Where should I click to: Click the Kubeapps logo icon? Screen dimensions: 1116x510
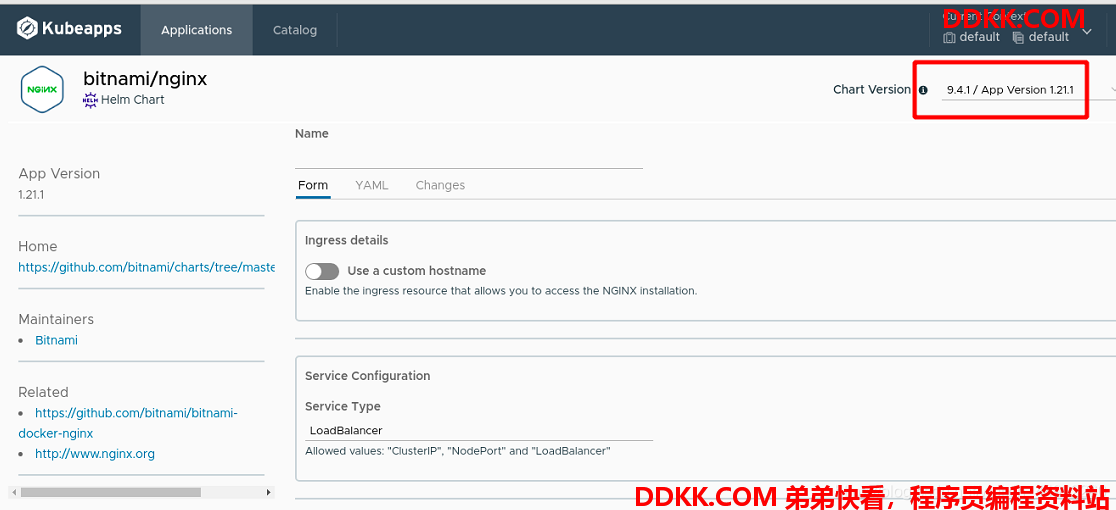pos(27,28)
